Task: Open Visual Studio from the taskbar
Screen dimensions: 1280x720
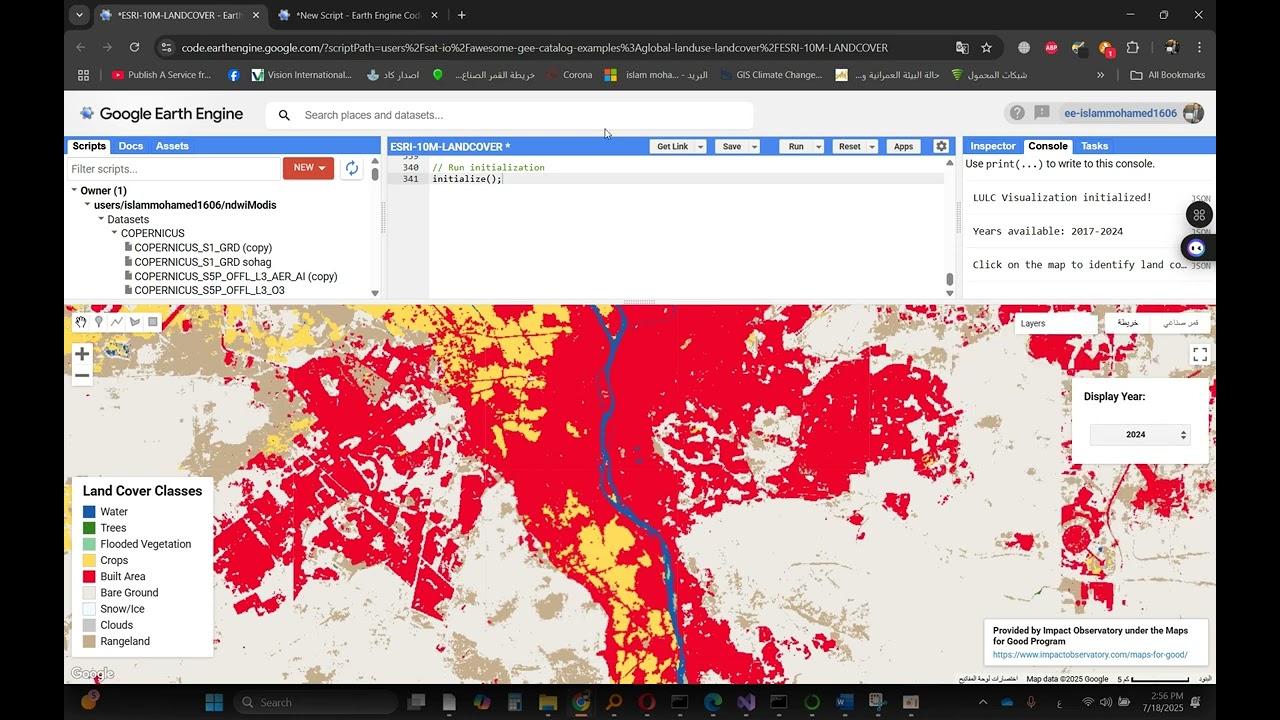Action: 746,702
